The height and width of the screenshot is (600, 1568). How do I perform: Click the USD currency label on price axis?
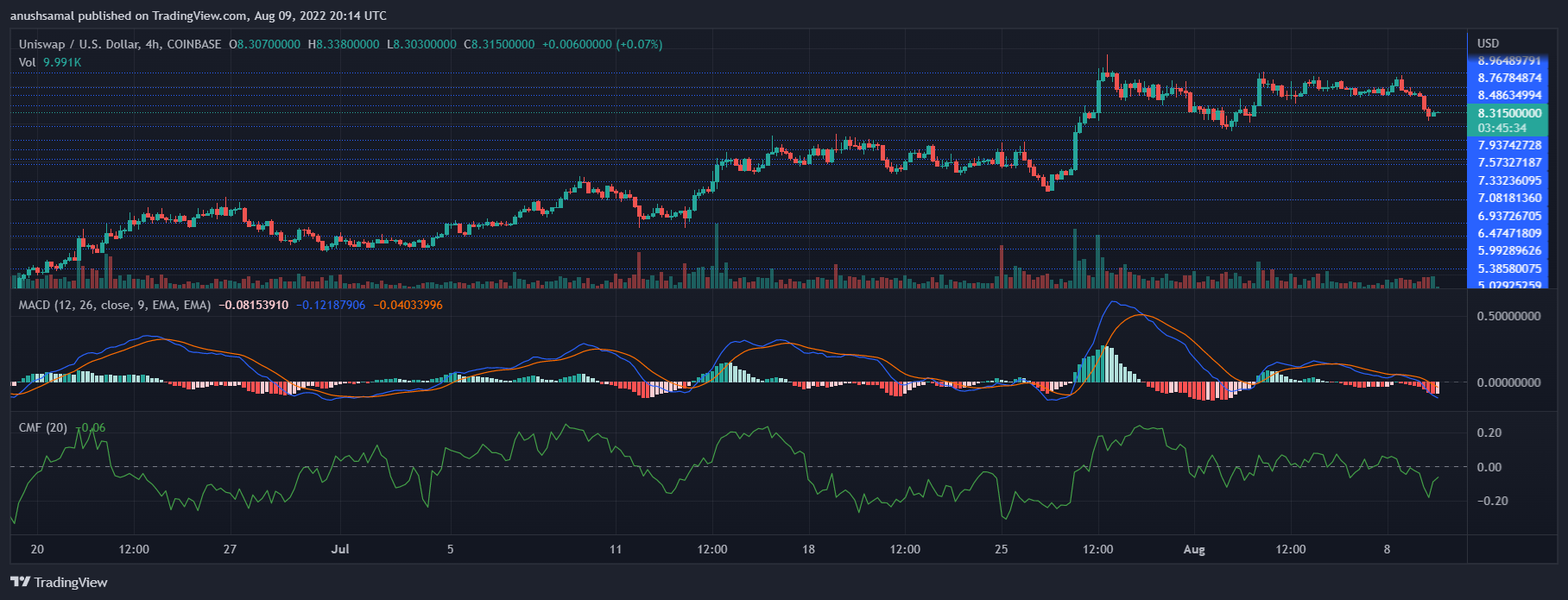(1489, 43)
